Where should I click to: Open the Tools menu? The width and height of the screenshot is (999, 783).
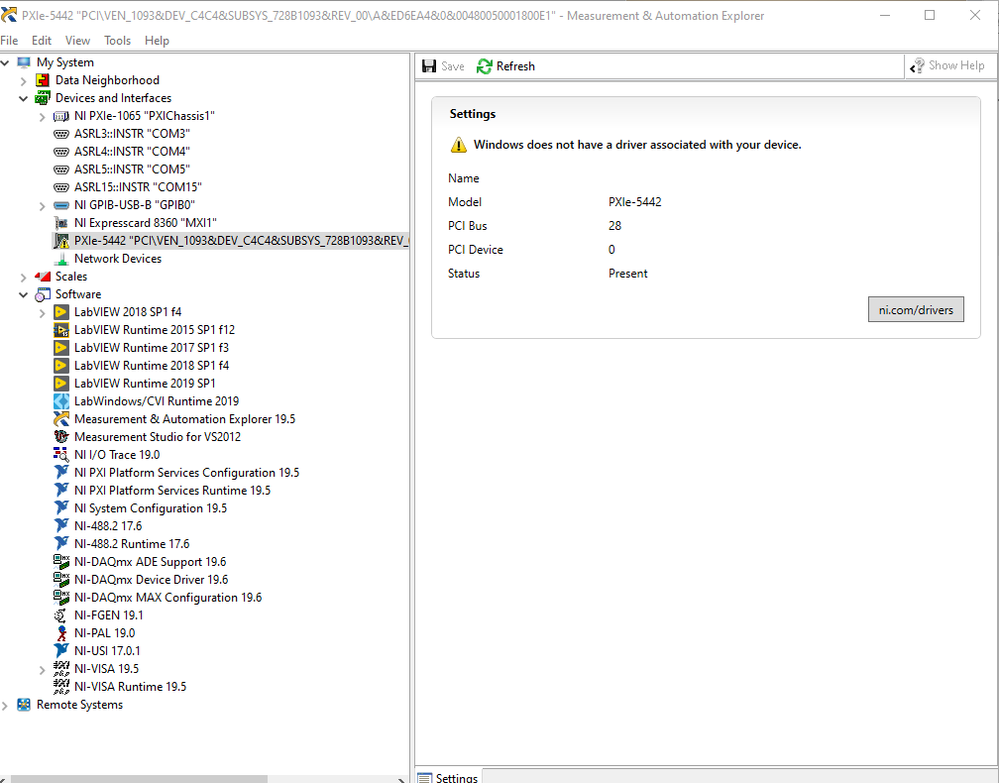pos(117,41)
